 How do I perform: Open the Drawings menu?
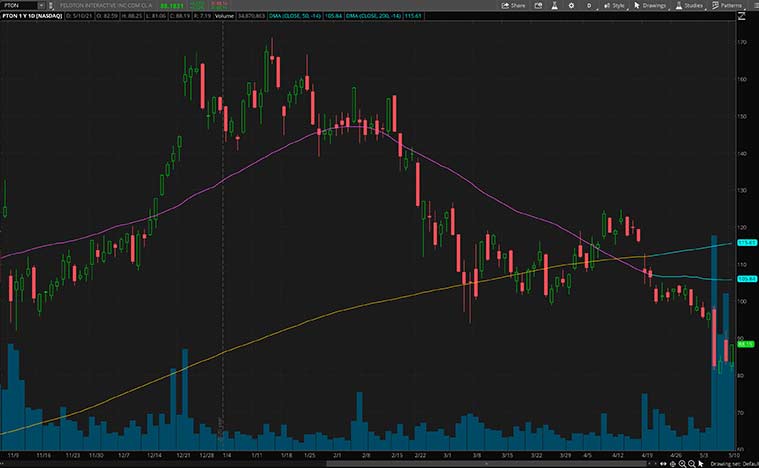[x=651, y=5]
